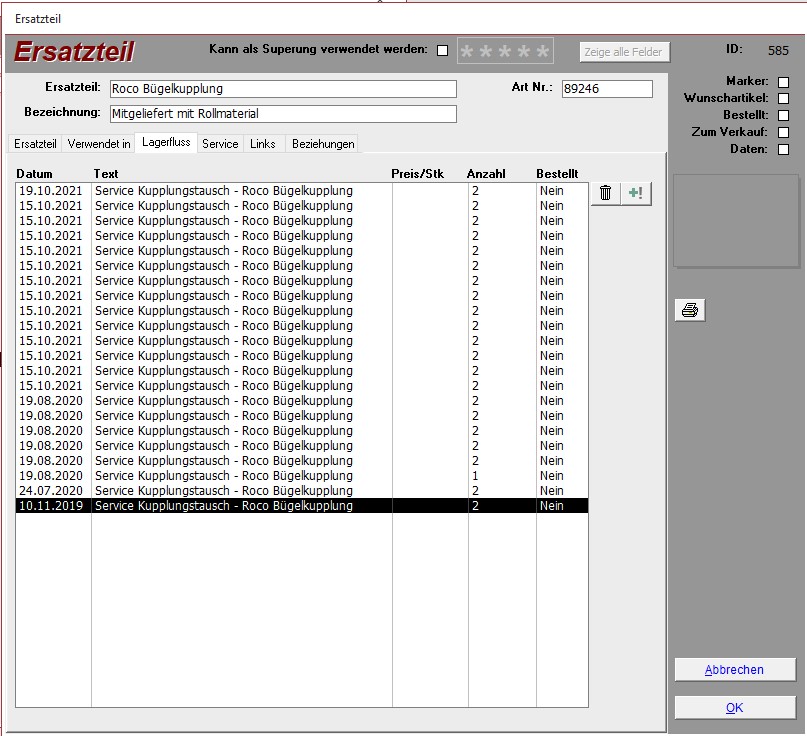Click the Datum column header
807x736 pixels.
pos(34,174)
